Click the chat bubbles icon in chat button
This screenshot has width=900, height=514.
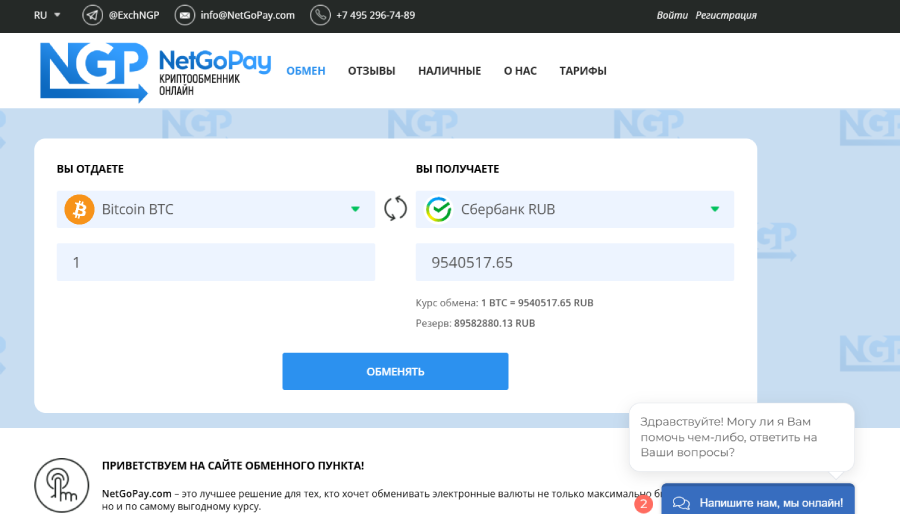(681, 503)
